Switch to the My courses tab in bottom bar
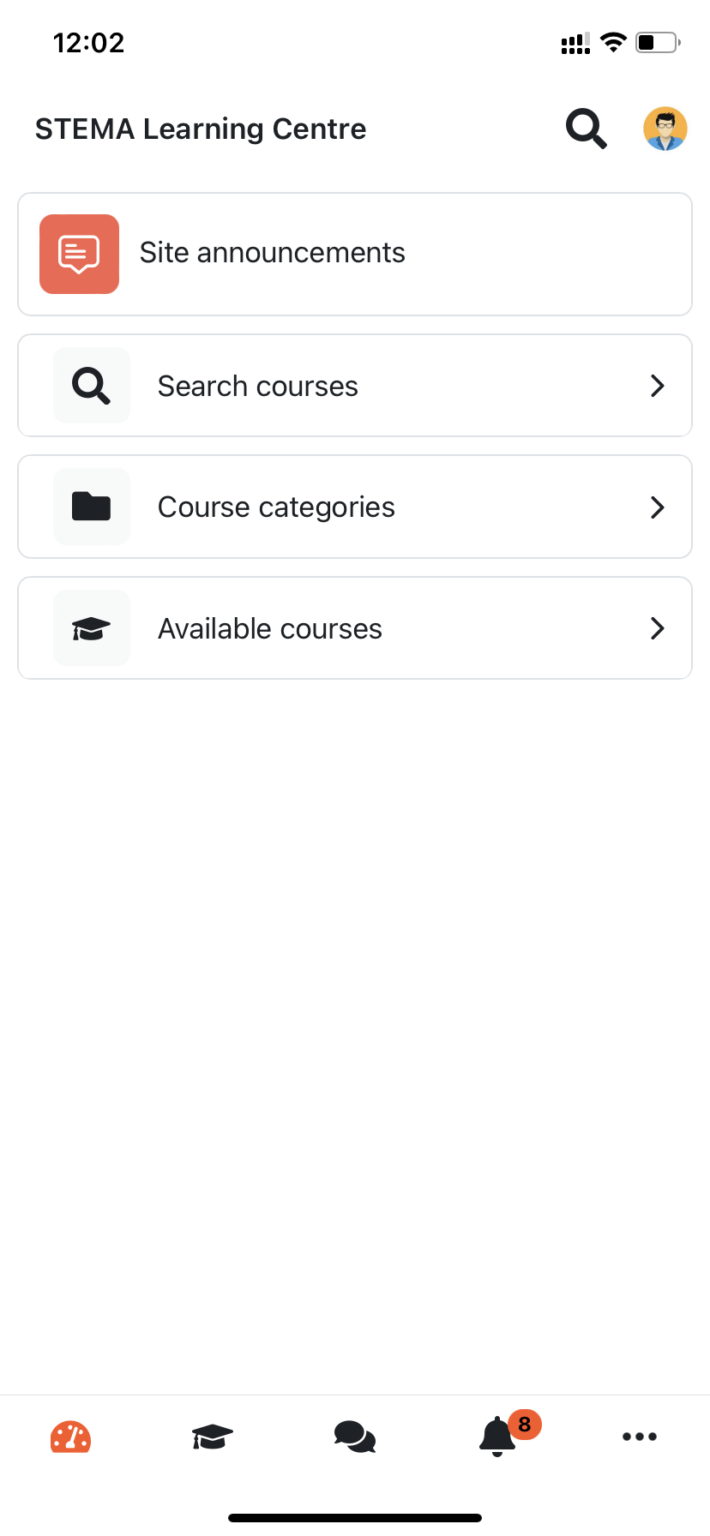The width and height of the screenshot is (710, 1536). pos(212,1438)
